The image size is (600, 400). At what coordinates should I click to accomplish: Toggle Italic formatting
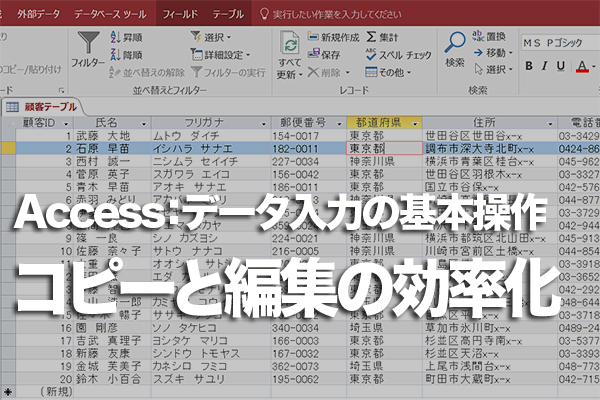(545, 66)
